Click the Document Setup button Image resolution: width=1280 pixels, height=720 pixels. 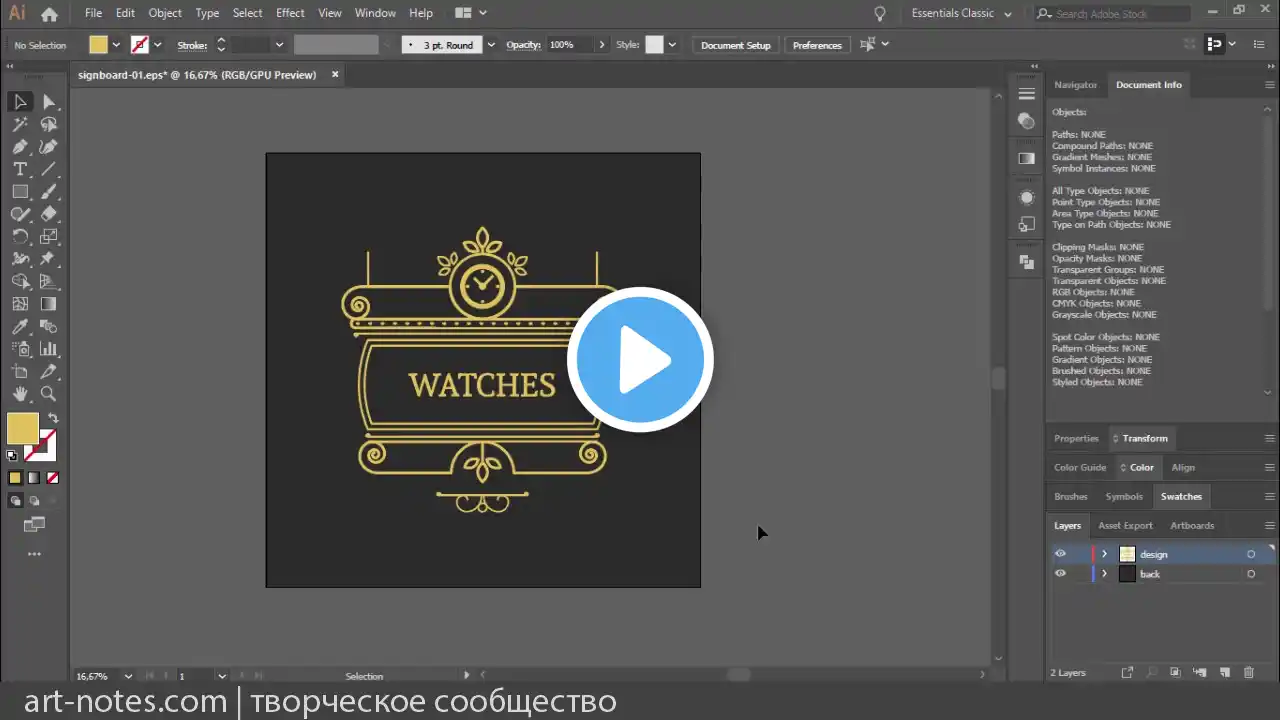[x=736, y=45]
